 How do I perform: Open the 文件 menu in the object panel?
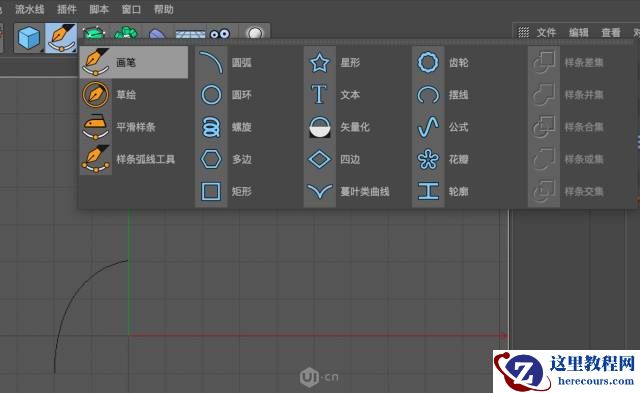pyautogui.click(x=546, y=32)
